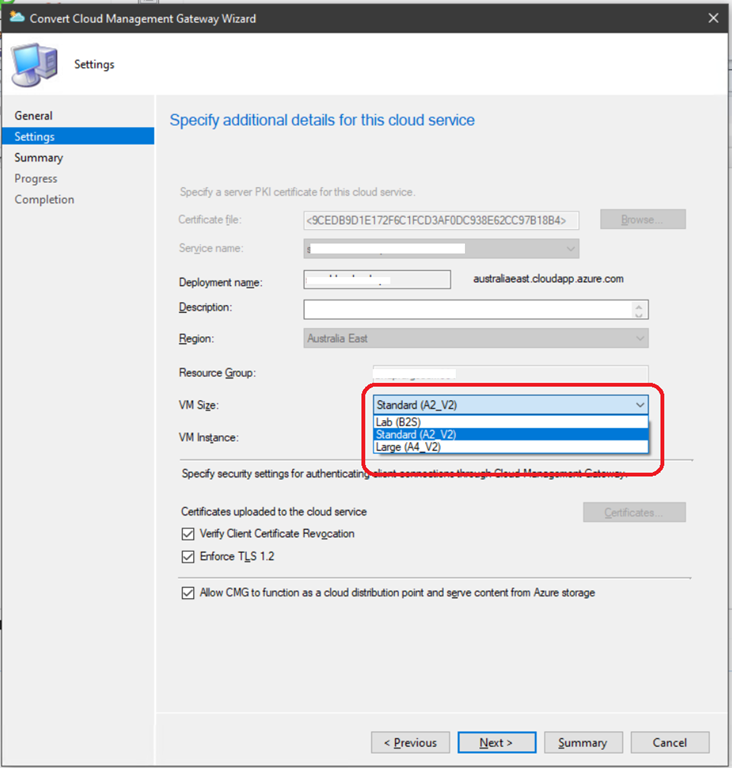Close the Convert Cloud Management Gateway Wizard
This screenshot has height=768, width=732.
tap(711, 17)
